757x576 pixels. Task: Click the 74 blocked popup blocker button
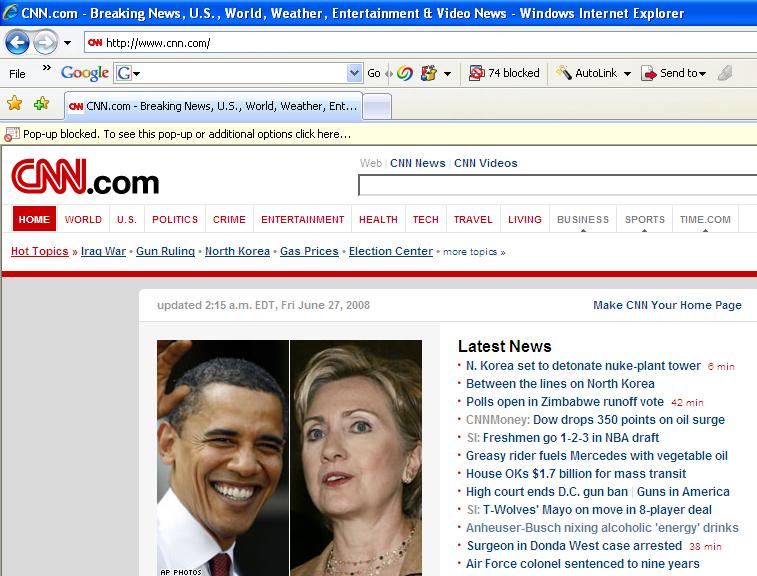(x=504, y=73)
